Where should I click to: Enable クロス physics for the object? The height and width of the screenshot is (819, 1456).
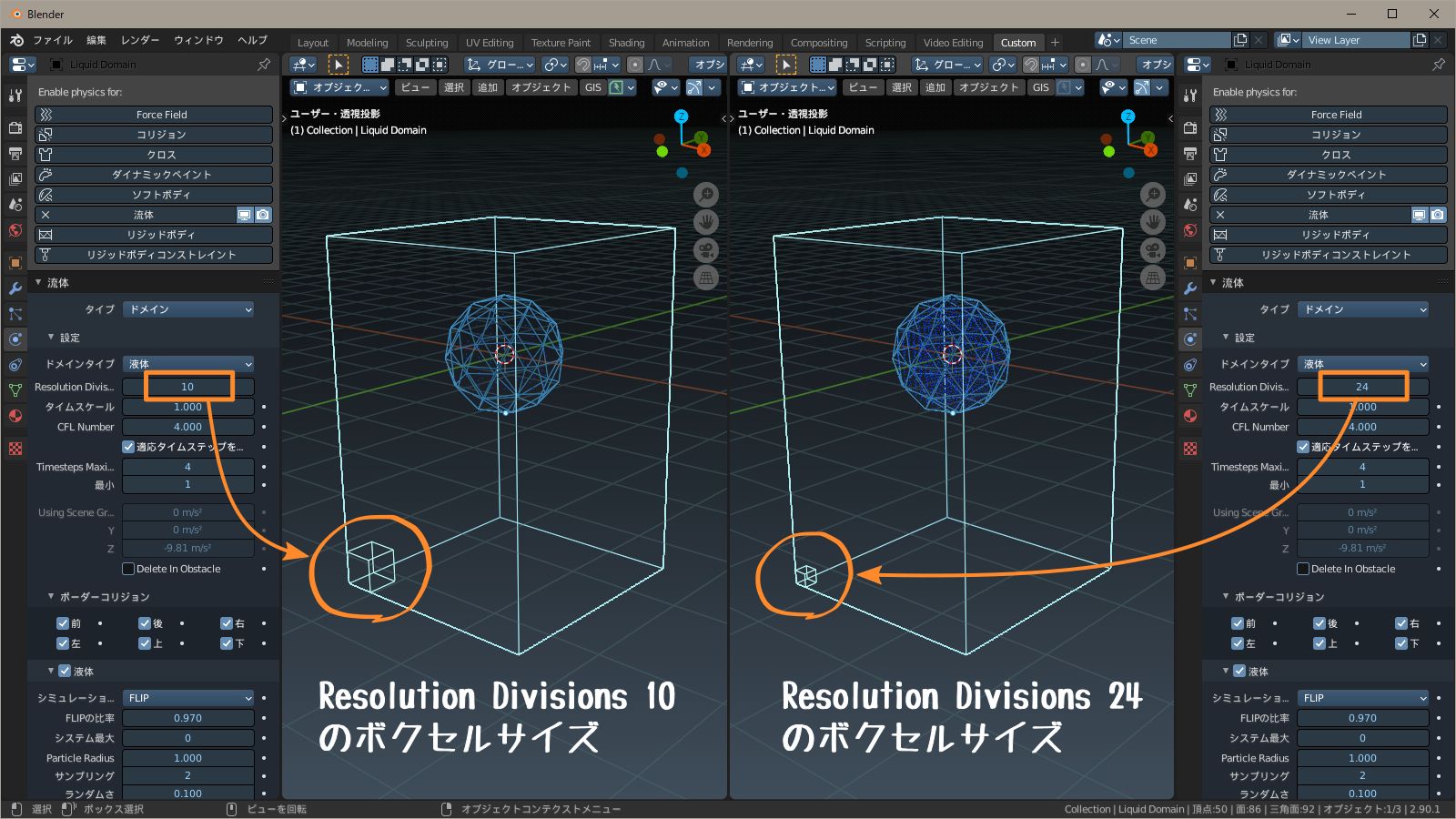click(x=153, y=154)
